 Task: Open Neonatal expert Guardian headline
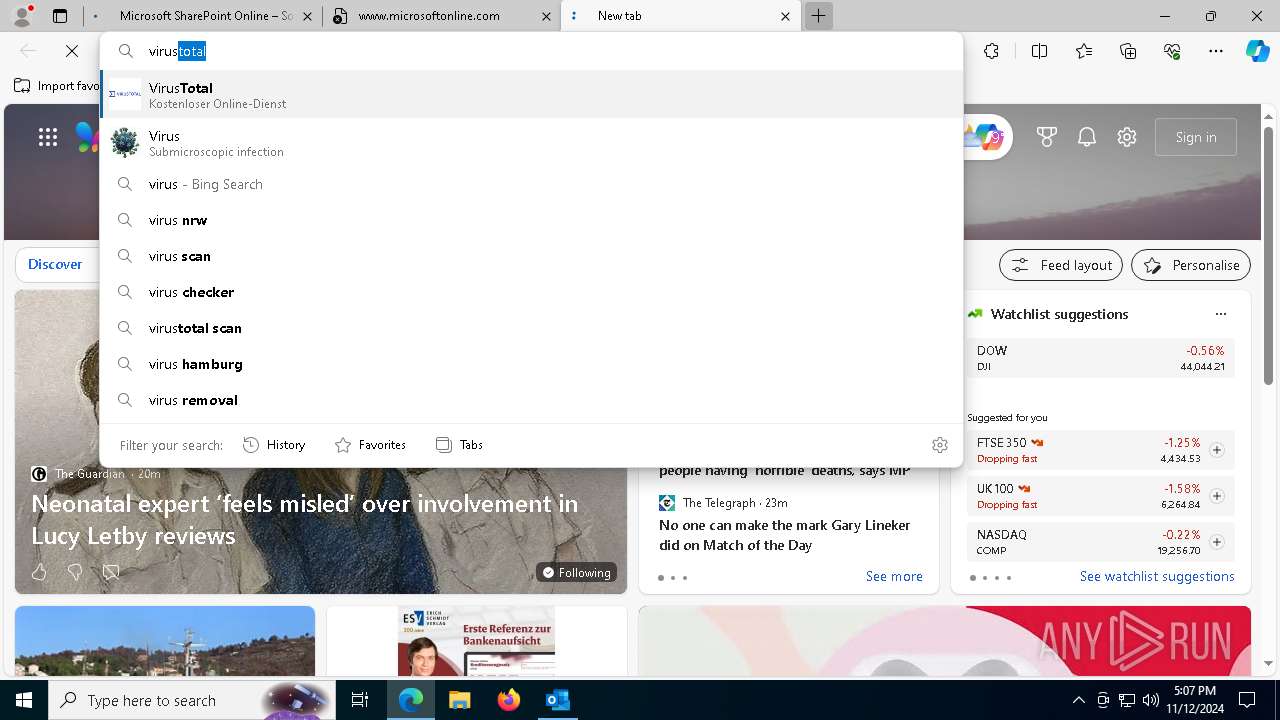pos(305,520)
